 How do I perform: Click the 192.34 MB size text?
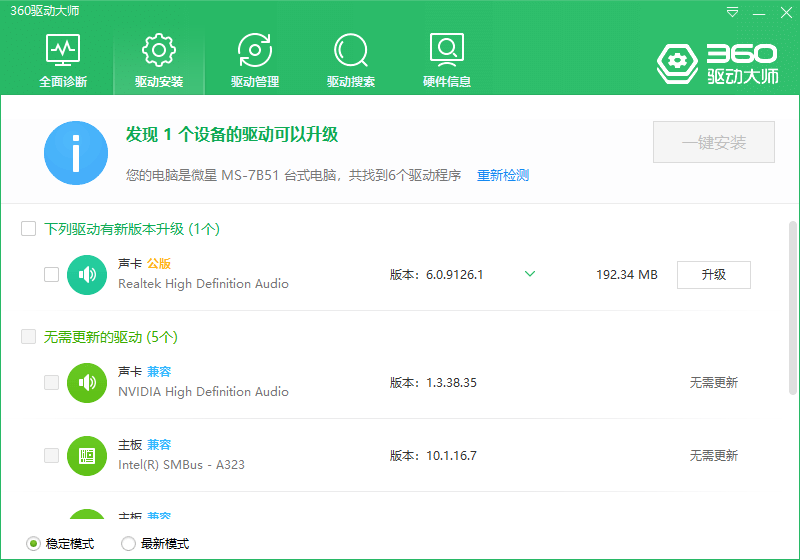[627, 275]
